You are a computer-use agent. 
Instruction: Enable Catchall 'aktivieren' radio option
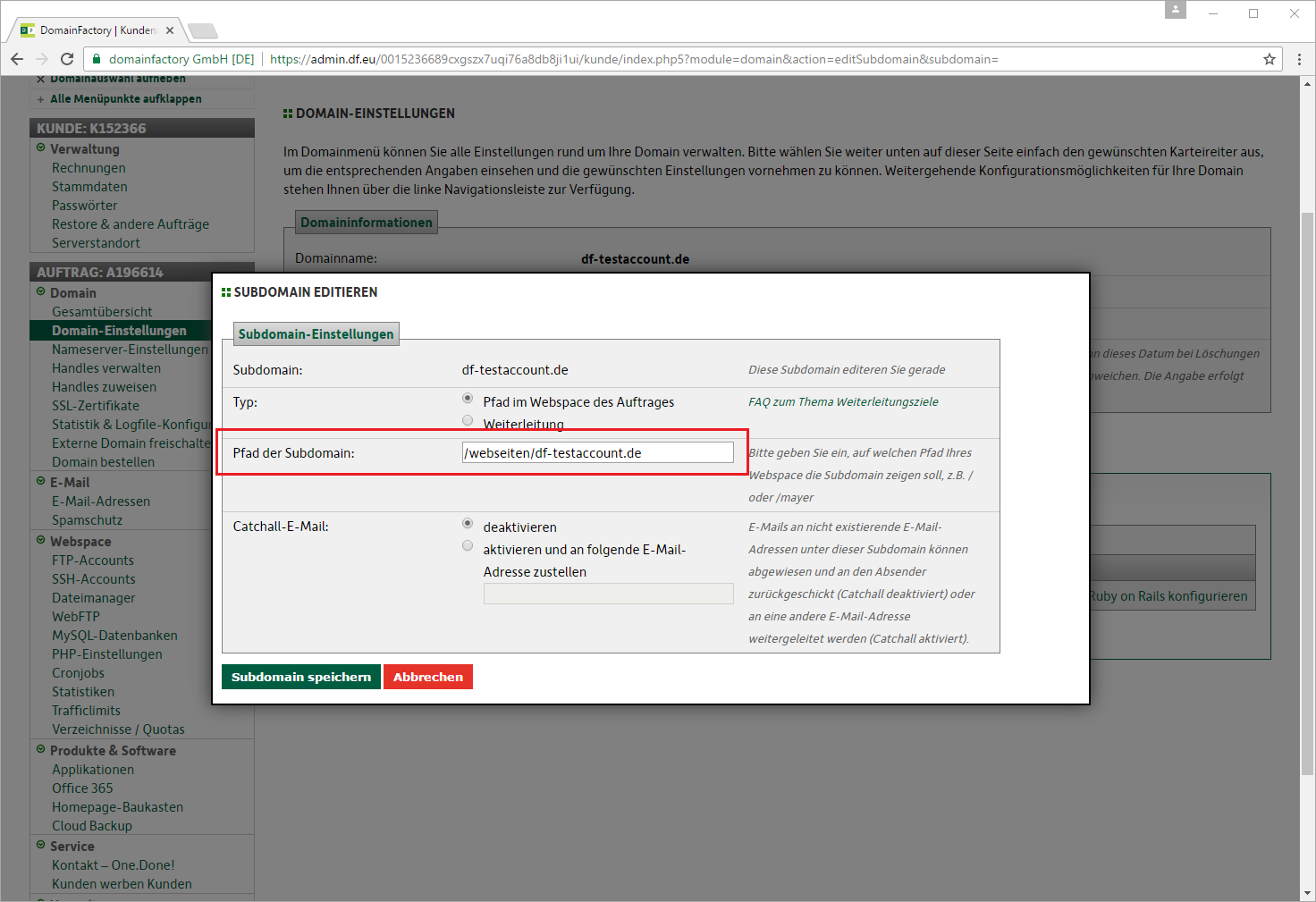[468, 546]
